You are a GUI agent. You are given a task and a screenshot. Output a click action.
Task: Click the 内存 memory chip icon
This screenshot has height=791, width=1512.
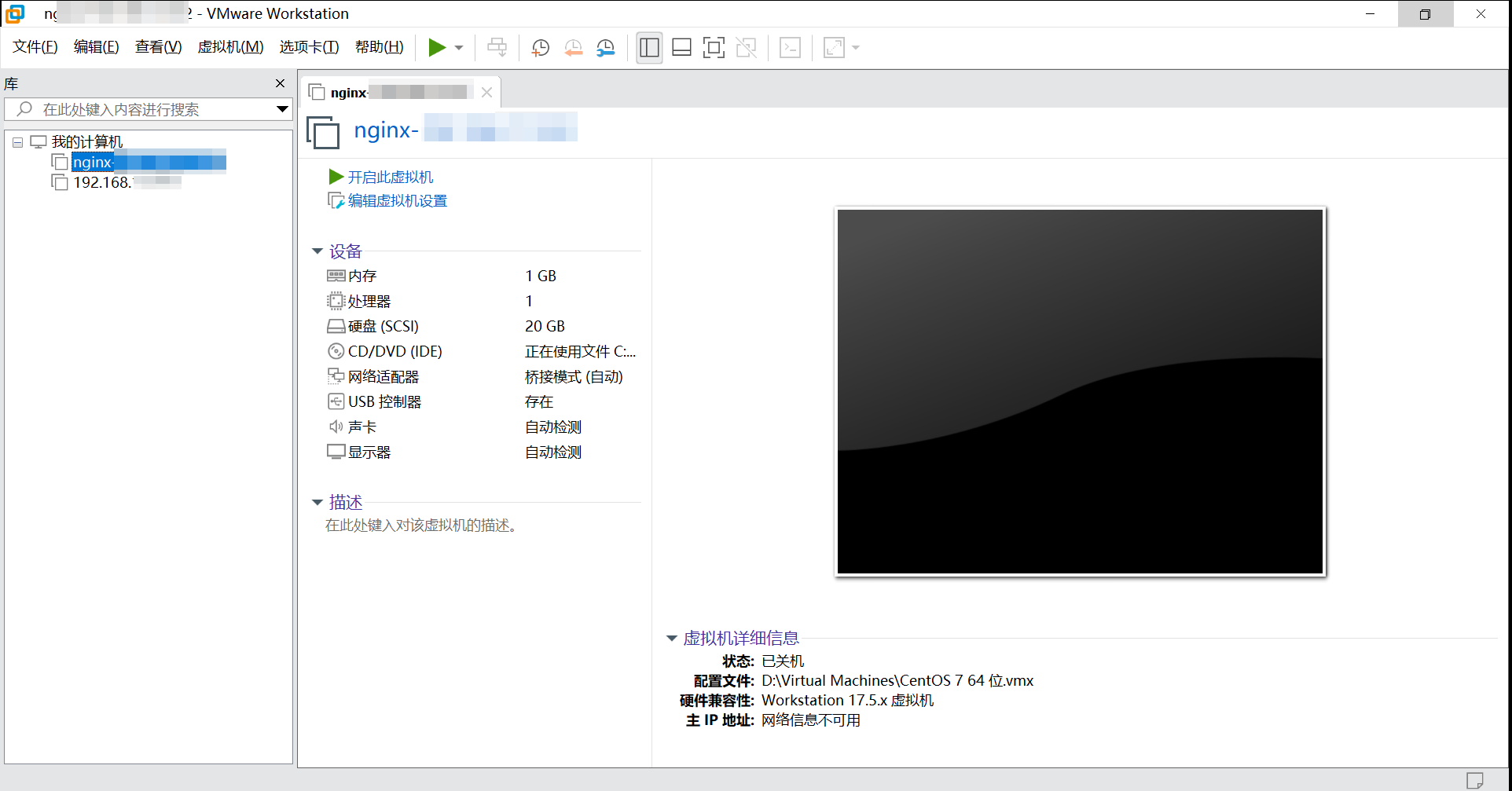point(336,276)
